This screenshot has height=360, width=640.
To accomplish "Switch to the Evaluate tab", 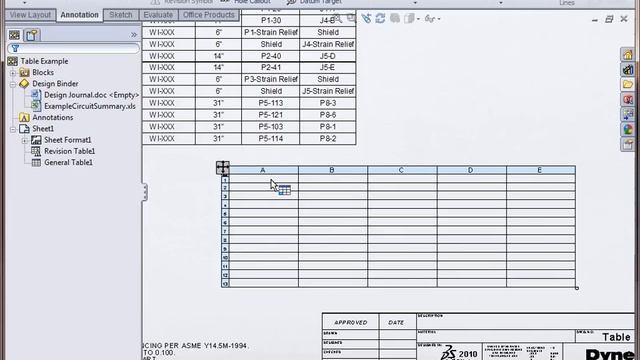I will 158,15.
